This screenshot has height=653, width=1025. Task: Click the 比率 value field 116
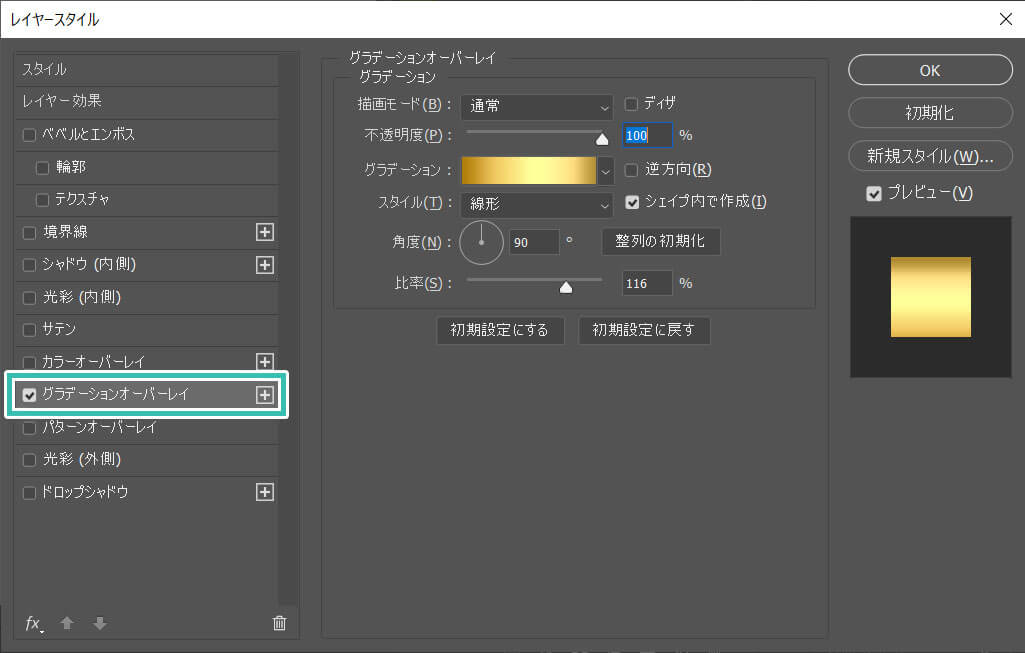[647, 284]
